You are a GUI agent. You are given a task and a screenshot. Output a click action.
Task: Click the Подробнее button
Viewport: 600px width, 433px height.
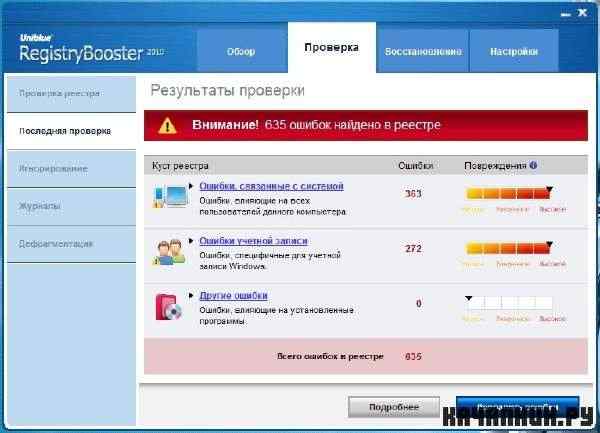point(394,407)
